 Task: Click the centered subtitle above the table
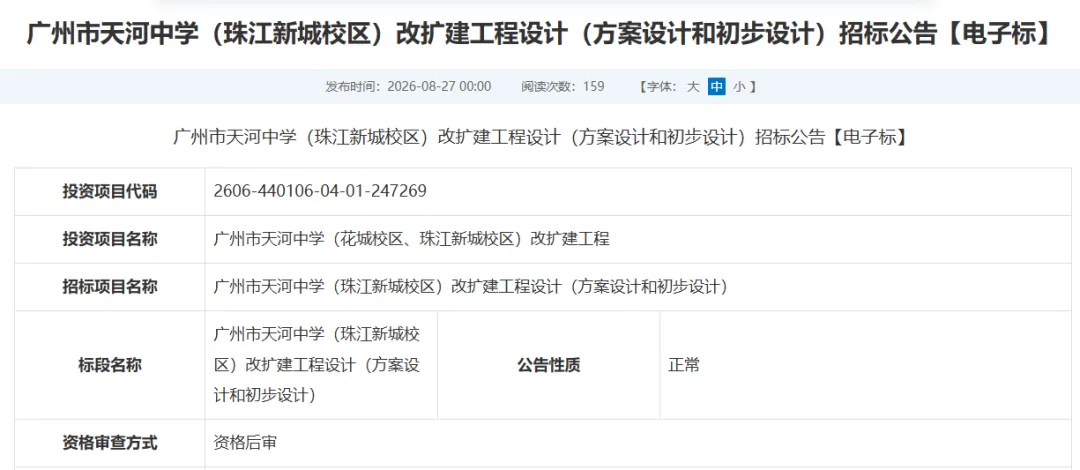click(x=540, y=137)
